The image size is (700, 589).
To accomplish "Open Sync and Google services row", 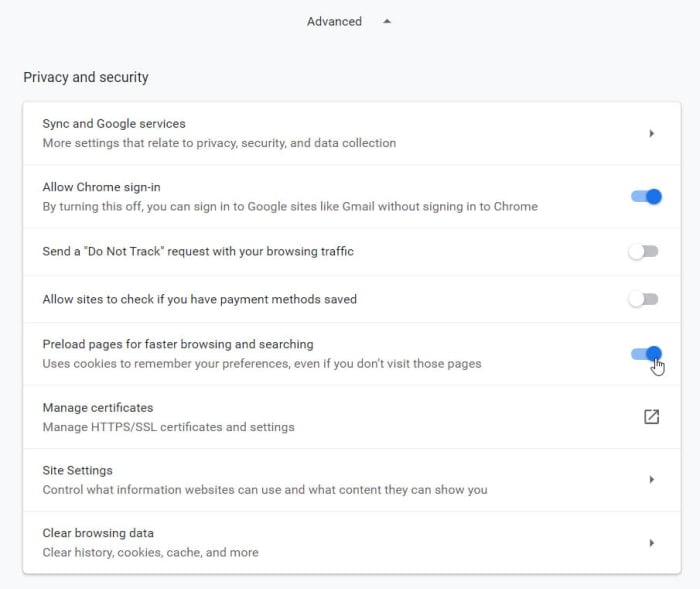I will click(x=352, y=134).
